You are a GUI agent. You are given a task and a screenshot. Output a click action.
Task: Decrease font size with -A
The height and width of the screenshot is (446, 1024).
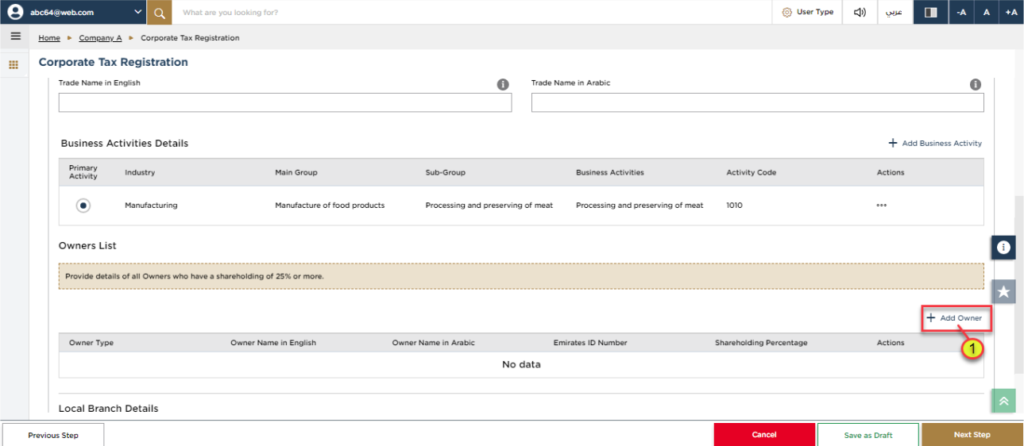click(961, 12)
